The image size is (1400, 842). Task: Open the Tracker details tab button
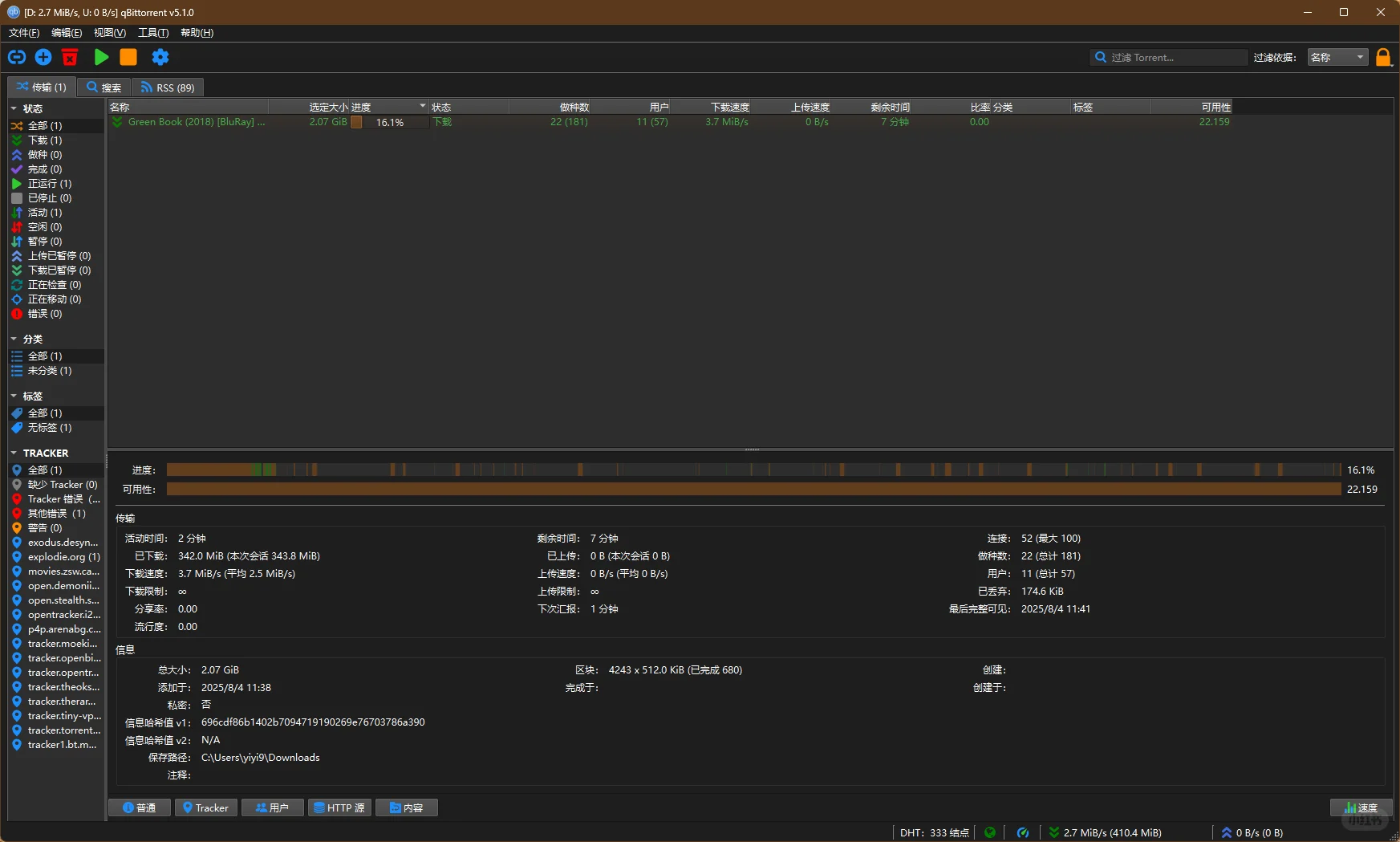click(x=206, y=807)
